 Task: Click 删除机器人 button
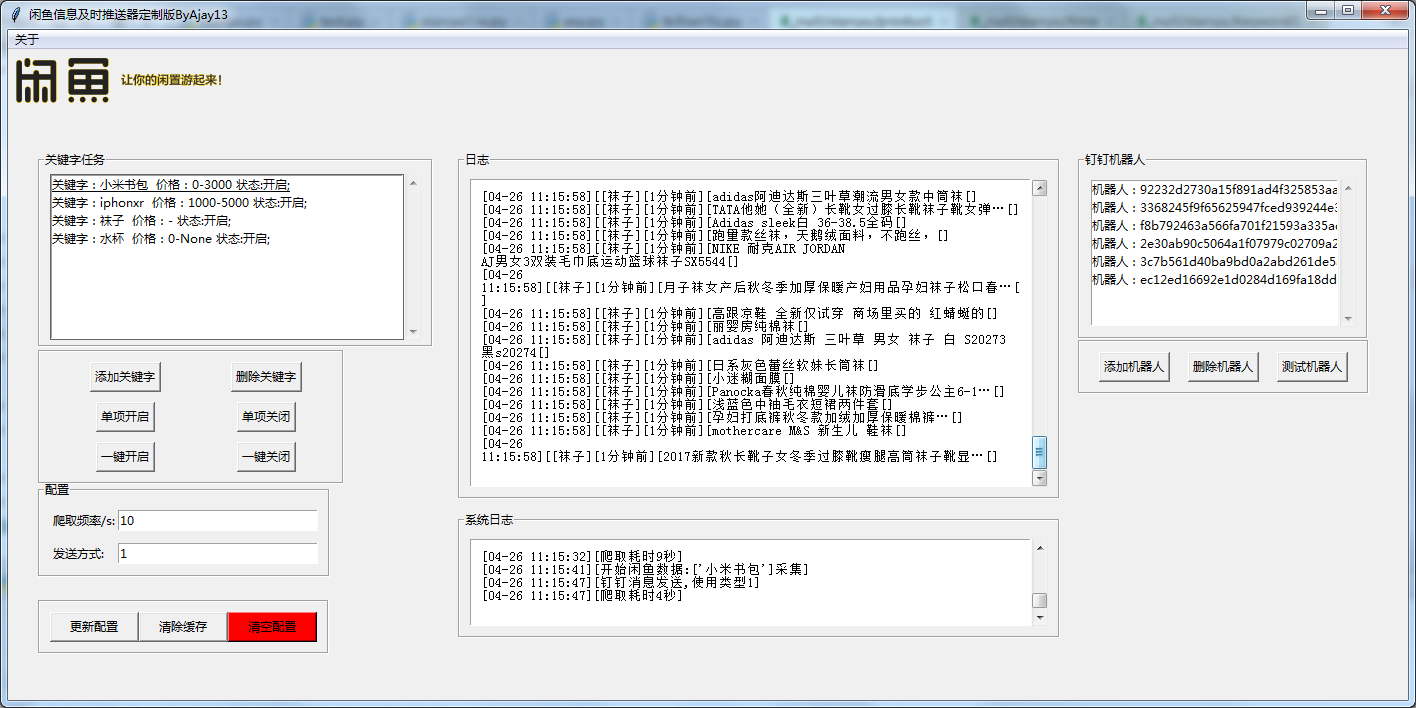(x=1222, y=367)
